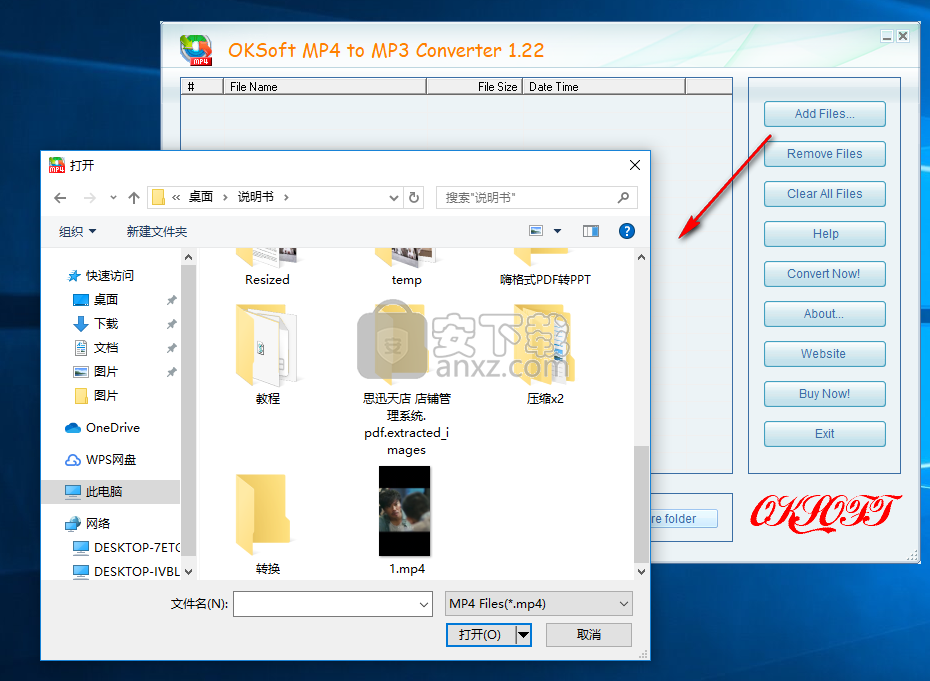Select the Resized folder

tap(267, 268)
